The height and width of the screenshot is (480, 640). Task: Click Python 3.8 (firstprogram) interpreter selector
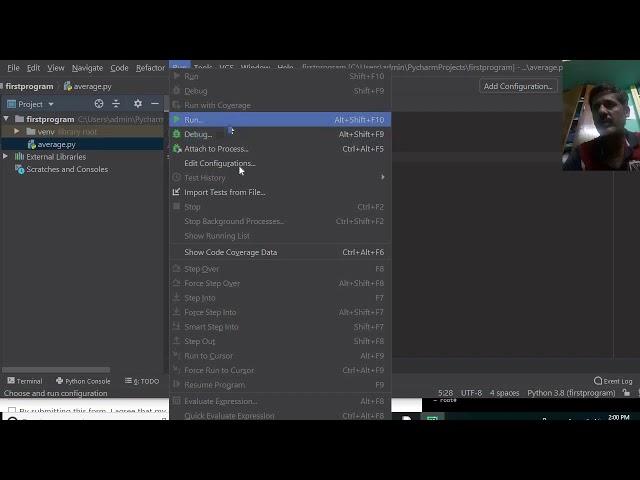571,393
